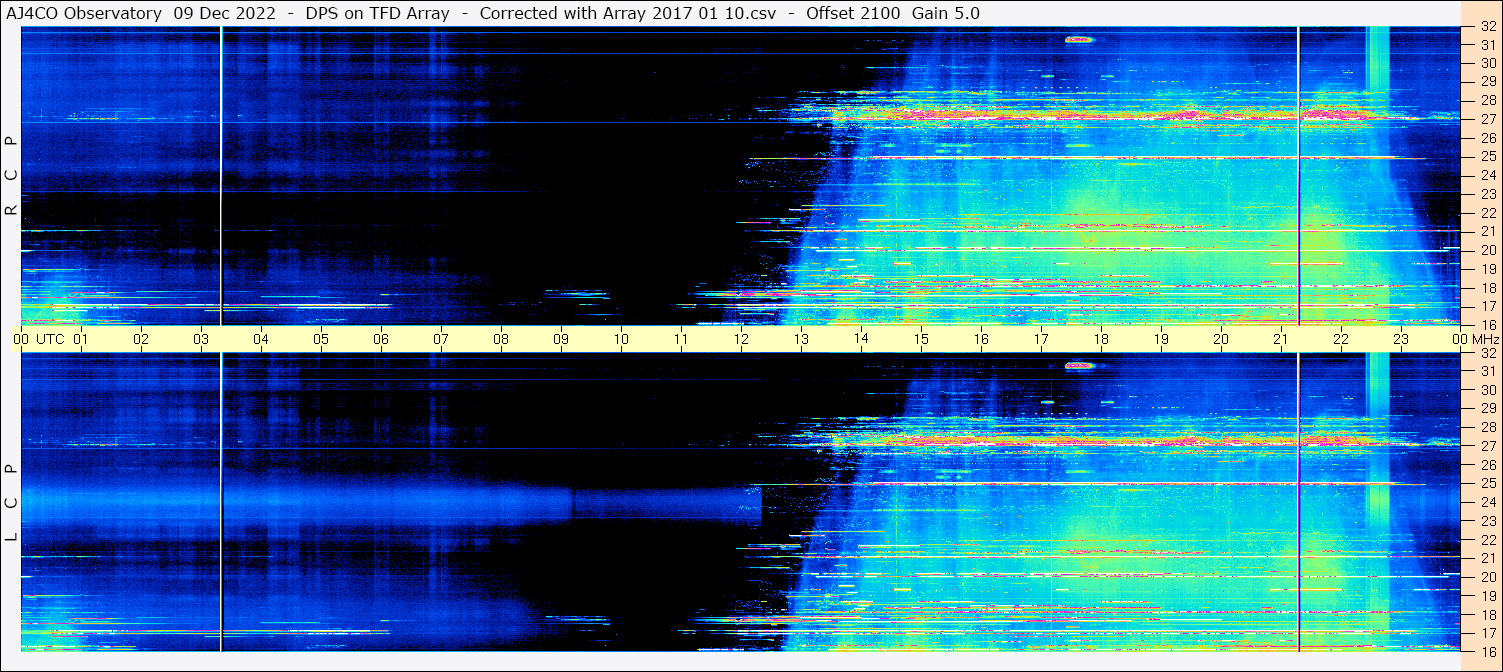1503x672 pixels.
Task: Select the 04 hour mark on time axis
Action: pos(261,339)
